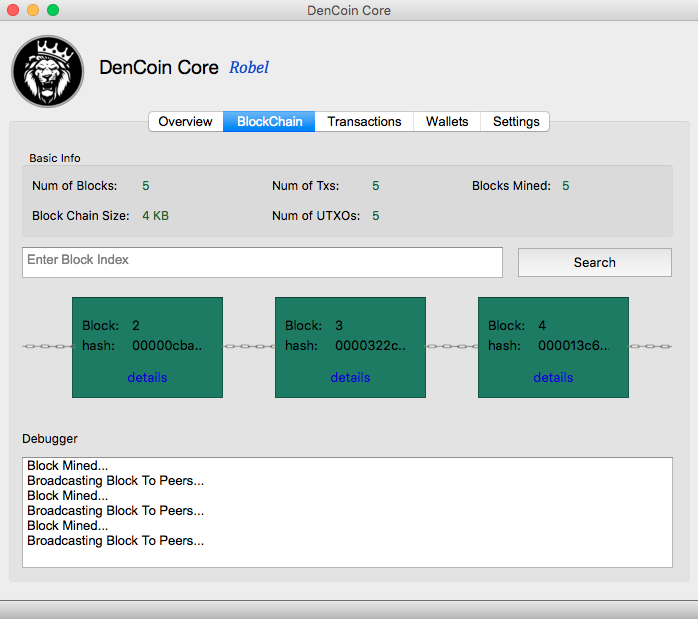This screenshot has height=619, width=698.
Task: Click the lion crown logo icon
Action: (x=48, y=71)
